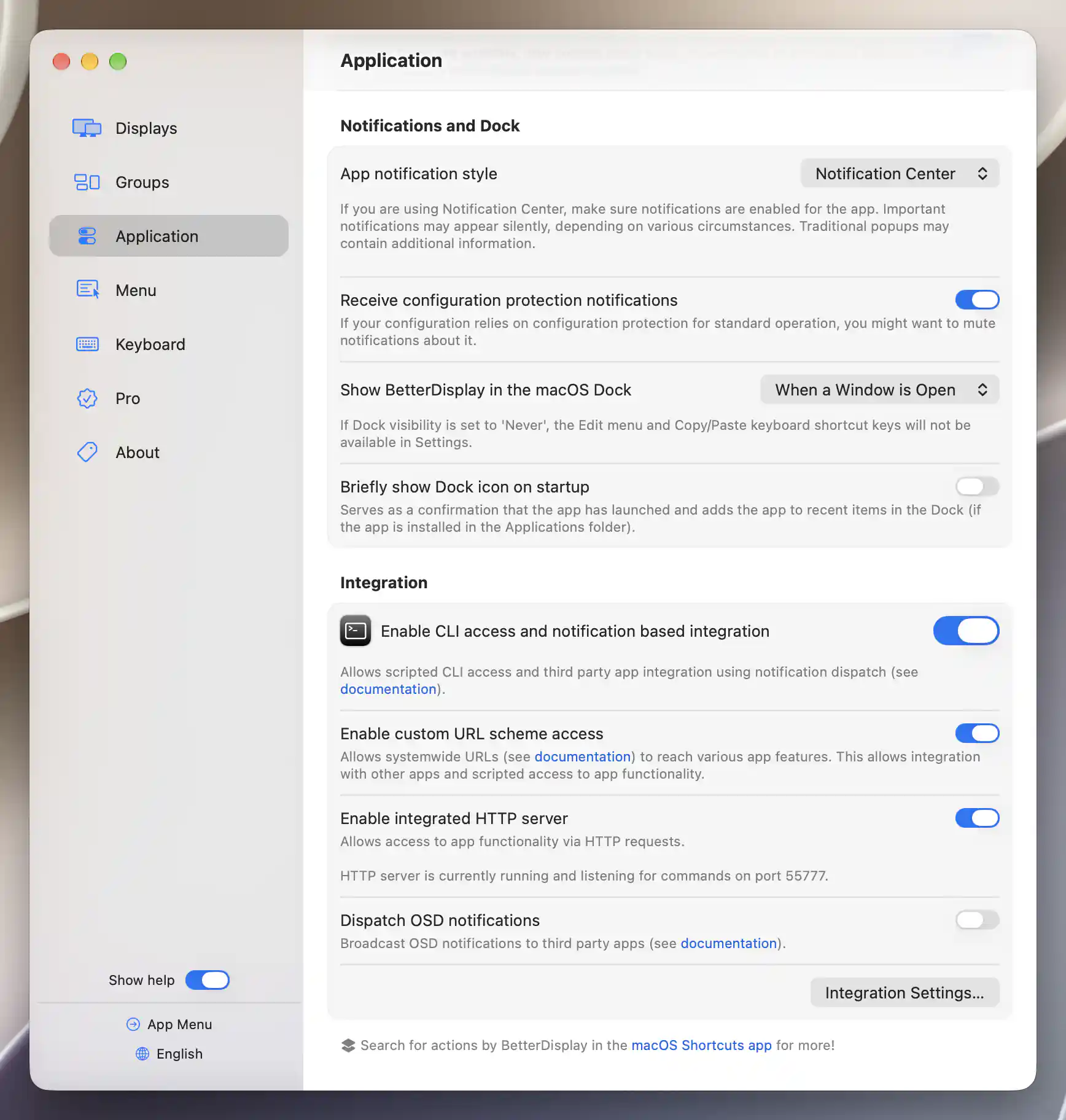Click the terminal icon beside Enable CLI access
Image resolution: width=1066 pixels, height=1120 pixels.
pyautogui.click(x=356, y=631)
